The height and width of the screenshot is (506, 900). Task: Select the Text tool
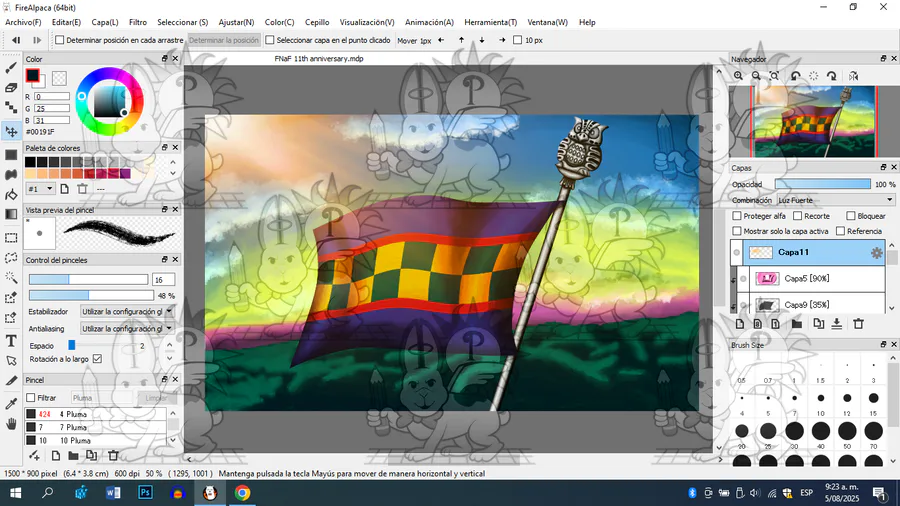pyautogui.click(x=11, y=341)
